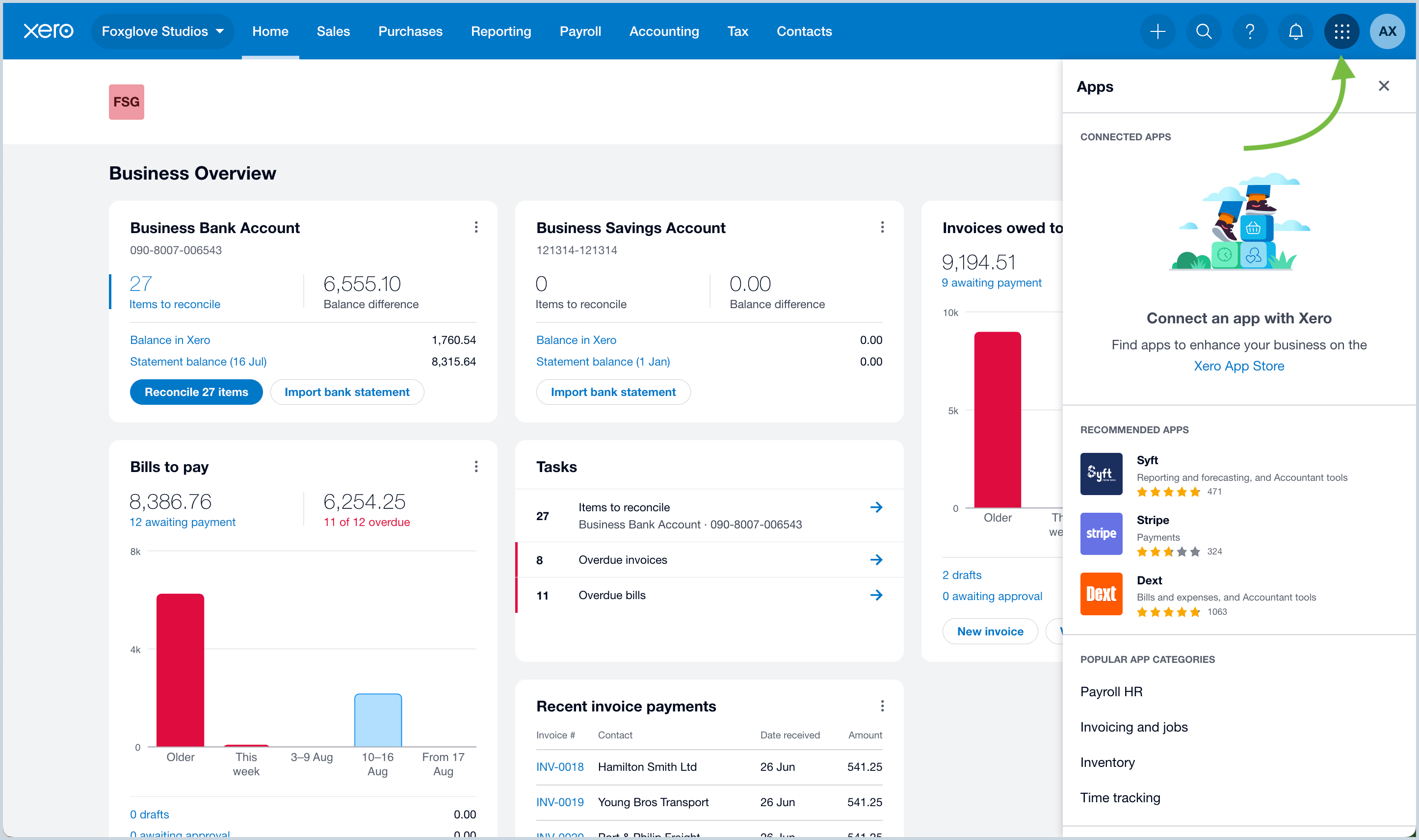Screen dimensions: 1419x840
Task: Open the Purchases menu
Action: click(x=410, y=31)
